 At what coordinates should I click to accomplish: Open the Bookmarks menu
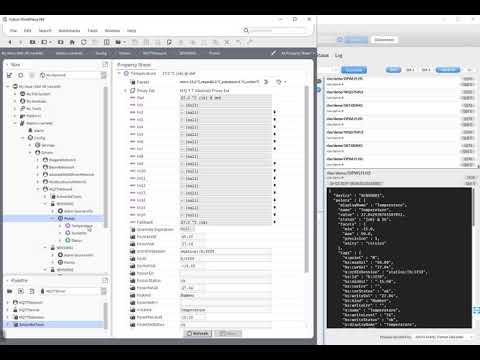coord(69,30)
